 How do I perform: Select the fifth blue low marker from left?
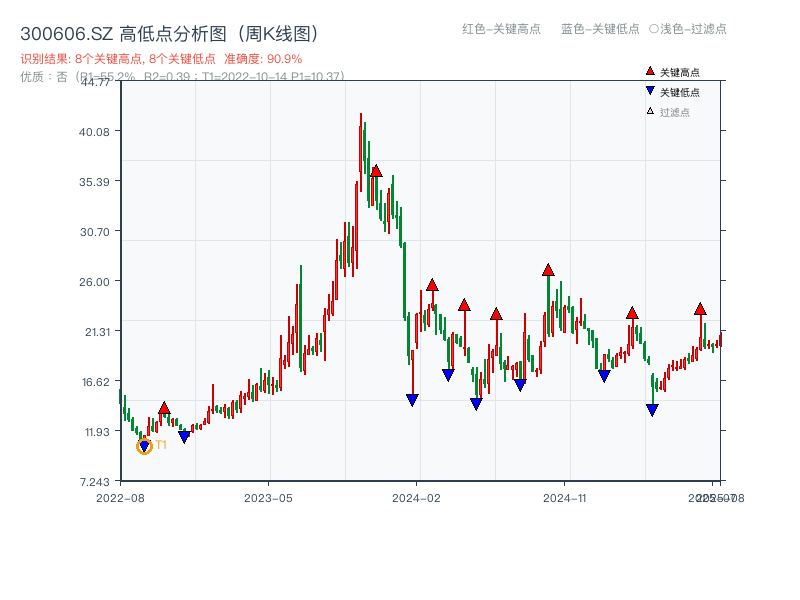pyautogui.click(x=476, y=404)
